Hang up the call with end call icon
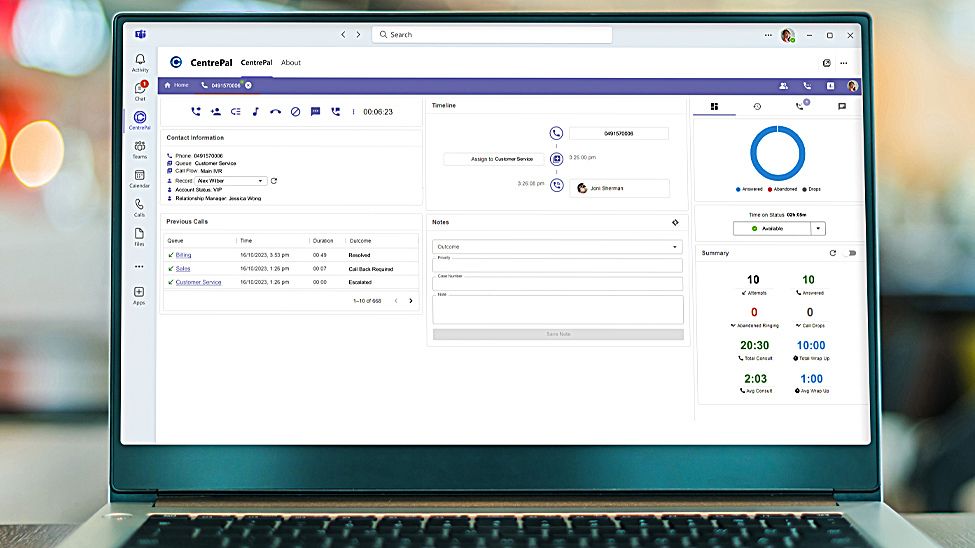Image resolution: width=975 pixels, height=548 pixels. click(275, 112)
